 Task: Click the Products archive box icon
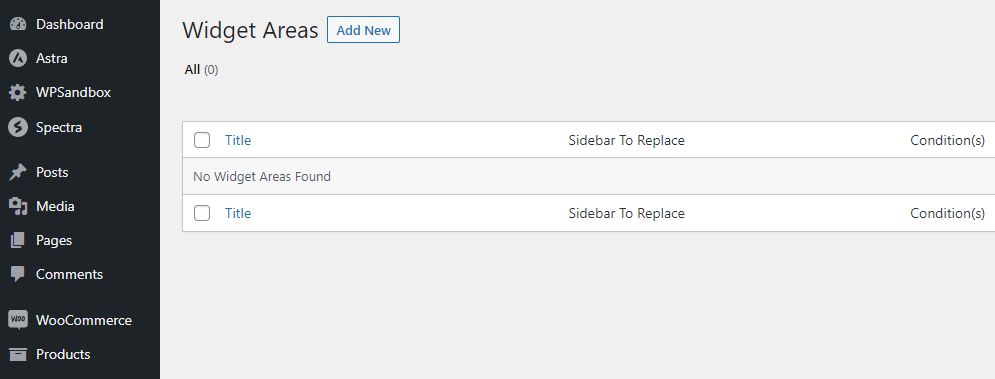click(18, 354)
